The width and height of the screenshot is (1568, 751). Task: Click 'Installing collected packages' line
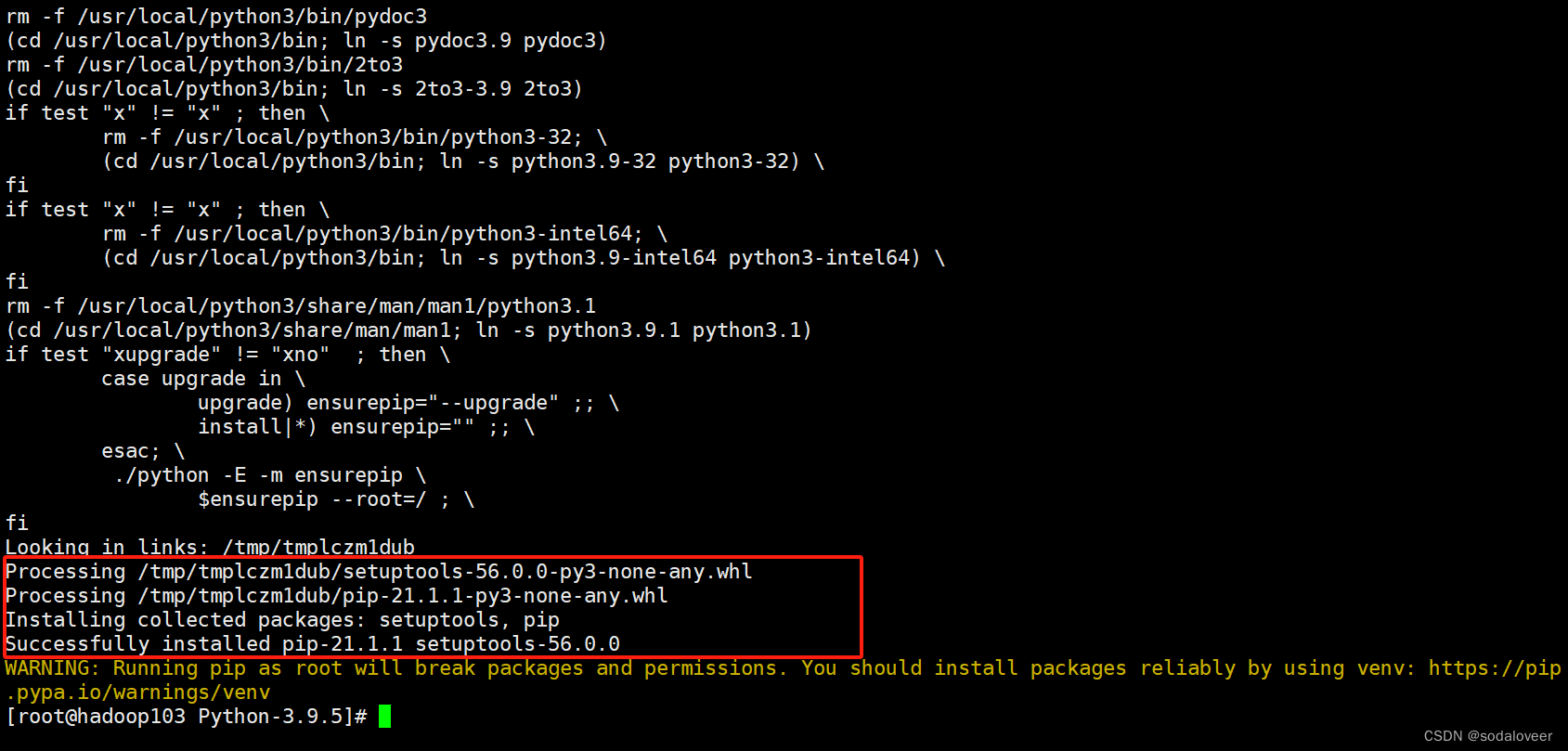point(283,619)
